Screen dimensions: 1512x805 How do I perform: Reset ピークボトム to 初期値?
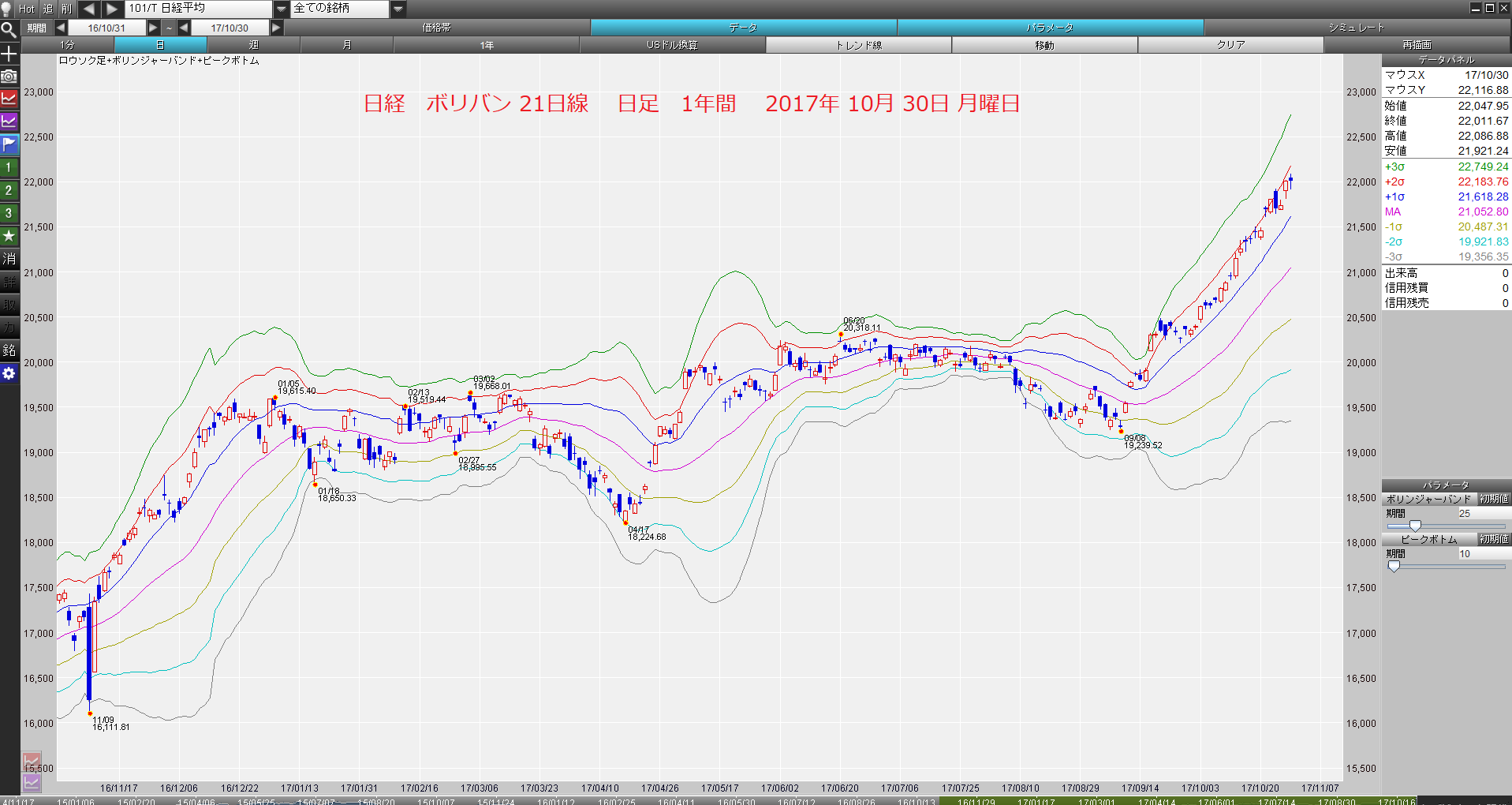[x=1494, y=539]
